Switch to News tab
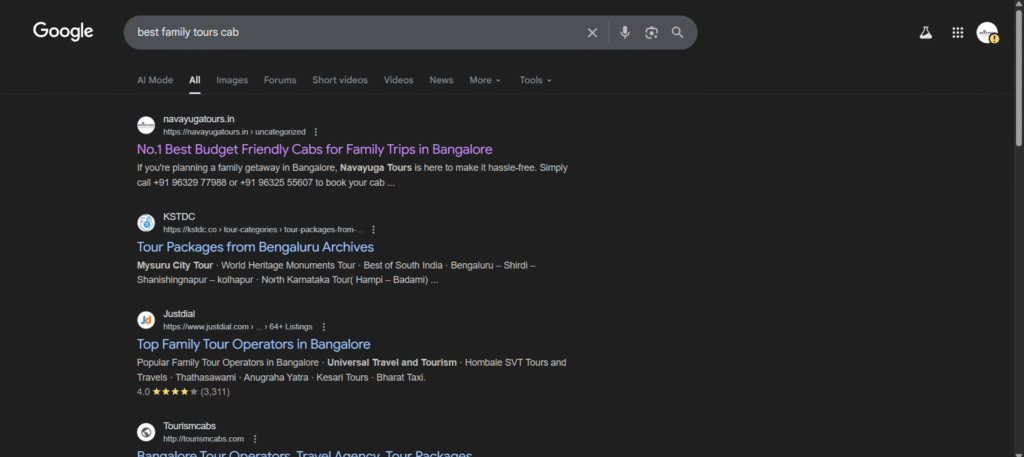The height and width of the screenshot is (457, 1024). tap(441, 80)
